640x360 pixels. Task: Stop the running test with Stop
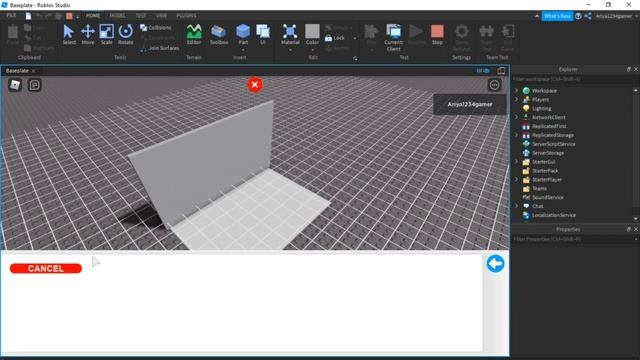(x=437, y=34)
